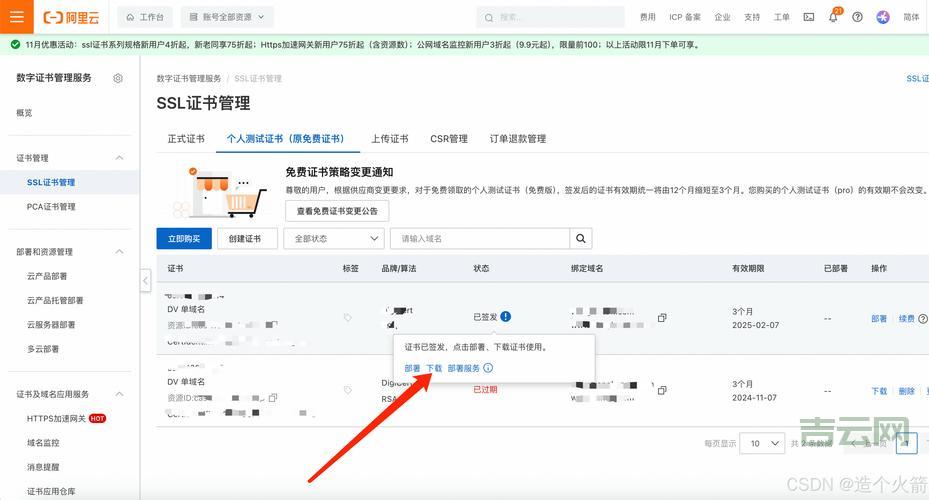Image resolution: width=929 pixels, height=500 pixels.
Task: Open 云产品部署 in the sidebar
Action: pyautogui.click(x=47, y=276)
